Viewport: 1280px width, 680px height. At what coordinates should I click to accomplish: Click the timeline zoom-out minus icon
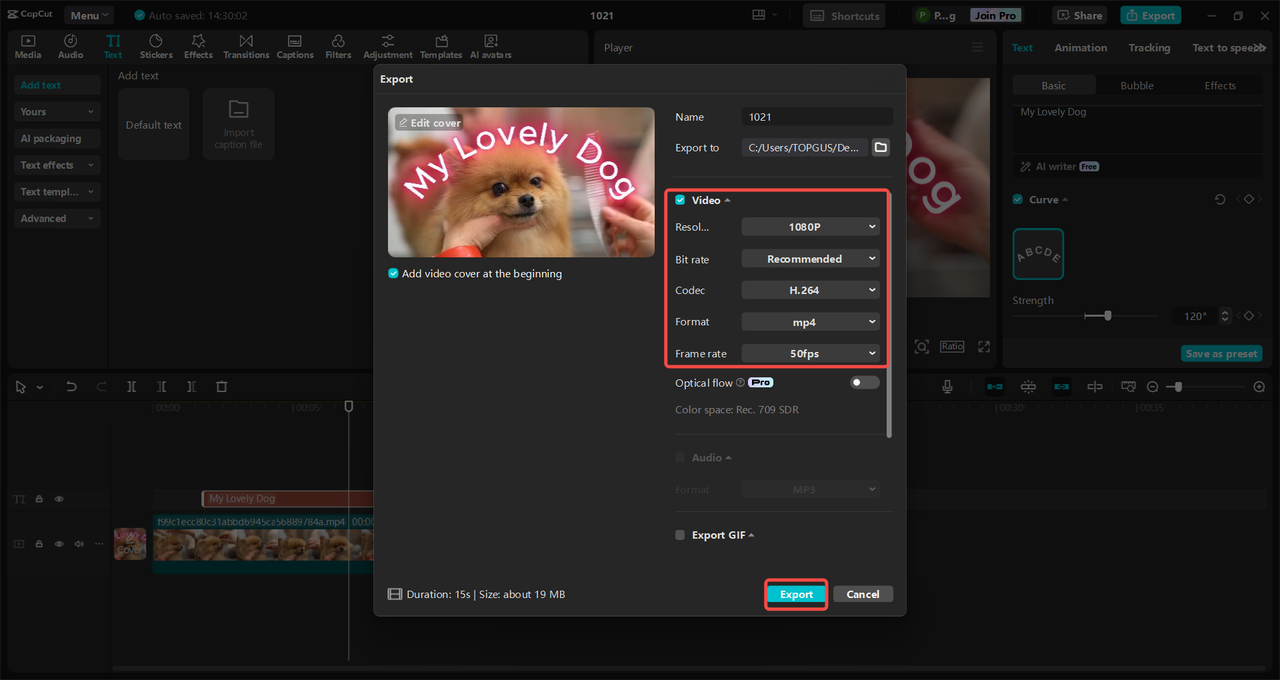click(x=1153, y=387)
